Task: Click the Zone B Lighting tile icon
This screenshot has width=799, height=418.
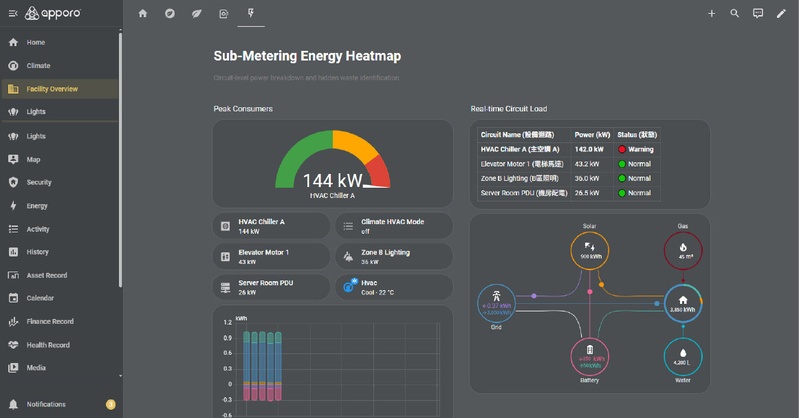Action: tap(348, 257)
